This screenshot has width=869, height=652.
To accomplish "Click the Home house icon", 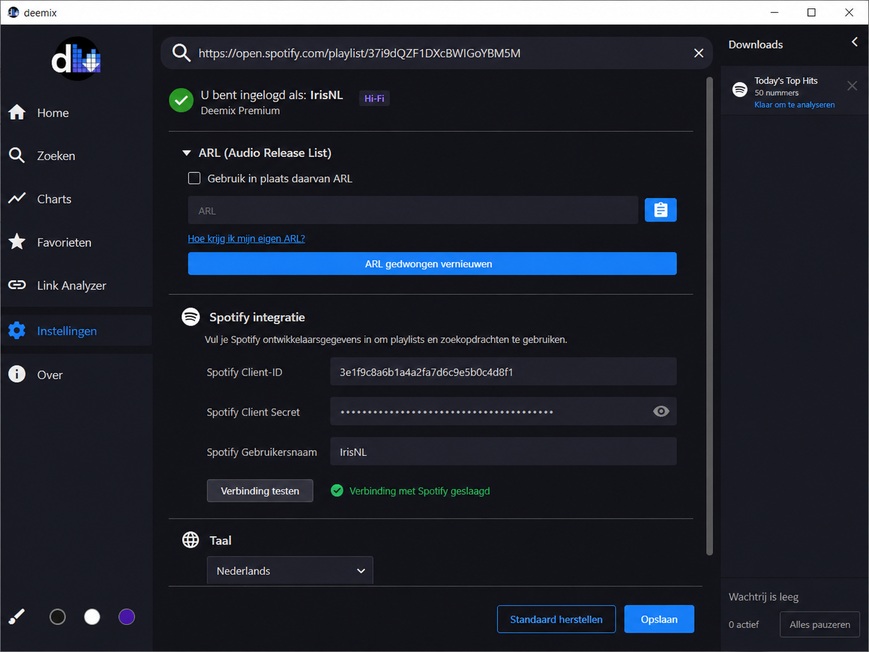I will [17, 113].
